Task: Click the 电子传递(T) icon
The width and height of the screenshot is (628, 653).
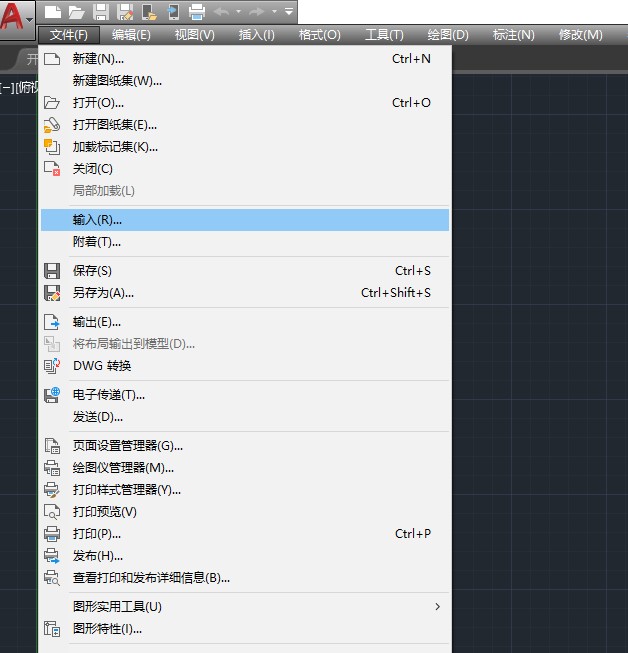Action: 52,395
